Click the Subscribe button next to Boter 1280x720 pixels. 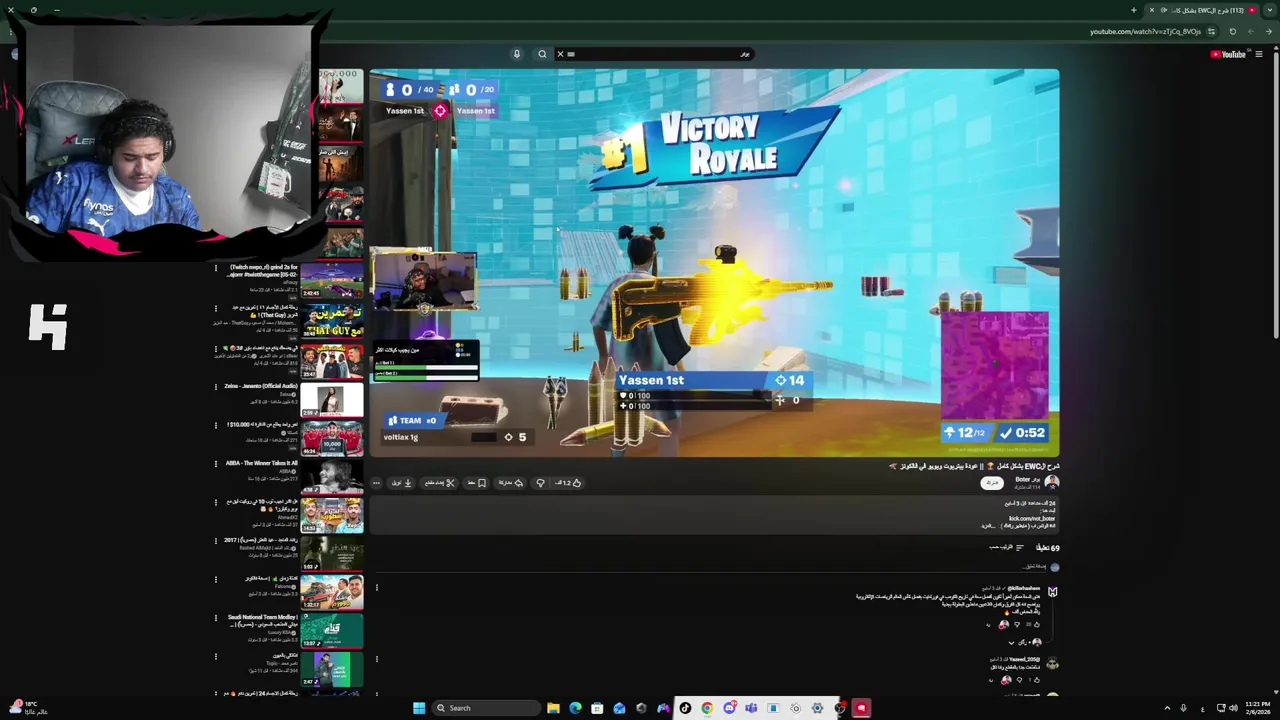(991, 483)
